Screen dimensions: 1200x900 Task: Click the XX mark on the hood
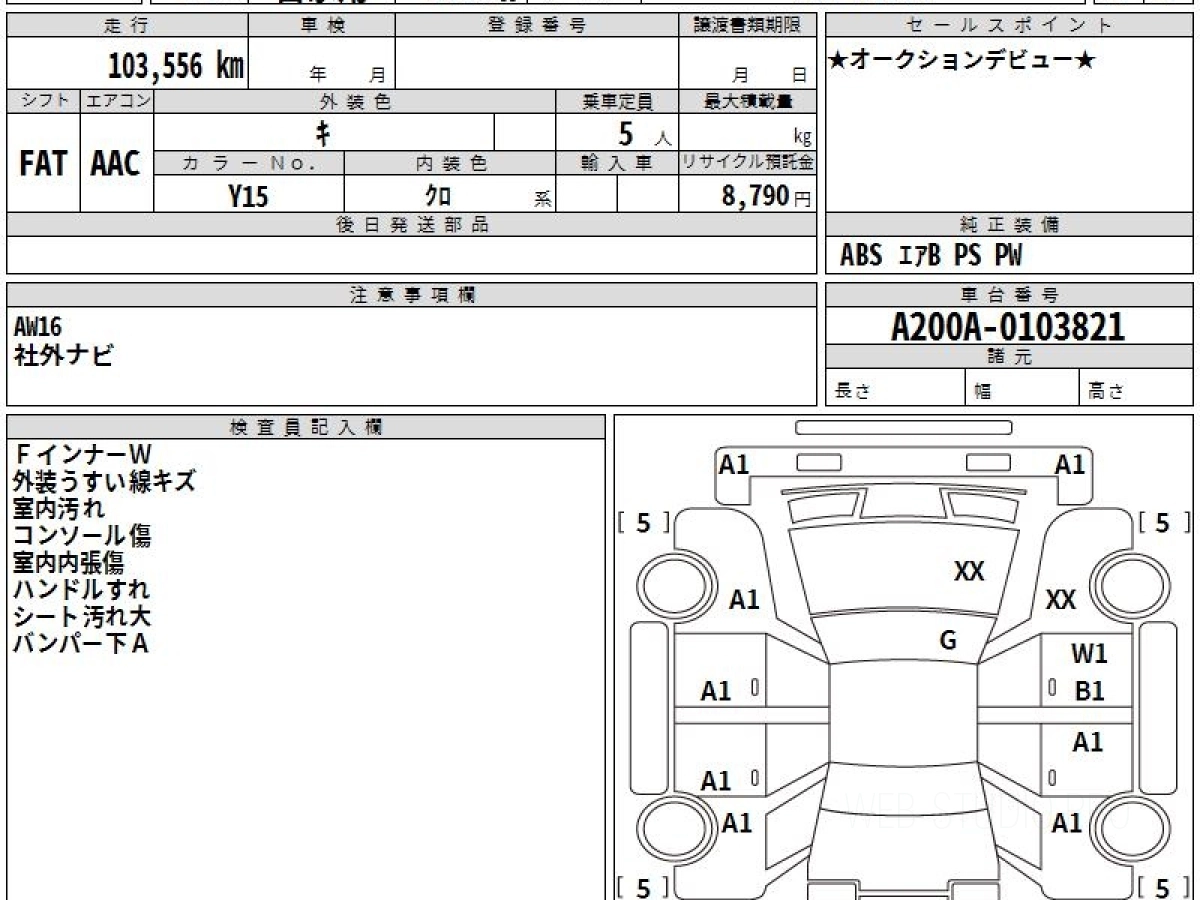pos(969,572)
